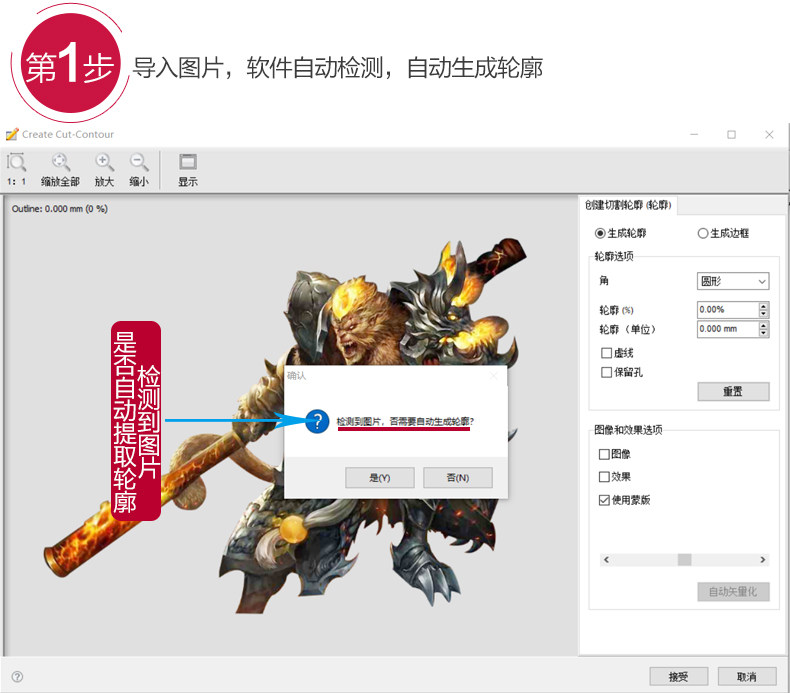Image resolution: width=790 pixels, height=693 pixels.
Task: Click the 接受 accept button
Action: (x=679, y=676)
